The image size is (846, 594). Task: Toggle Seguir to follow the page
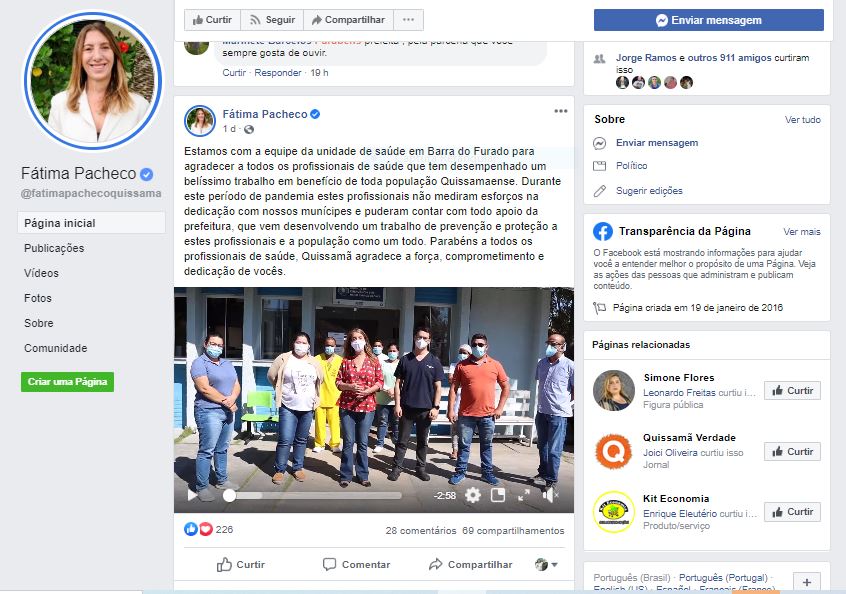click(272, 20)
